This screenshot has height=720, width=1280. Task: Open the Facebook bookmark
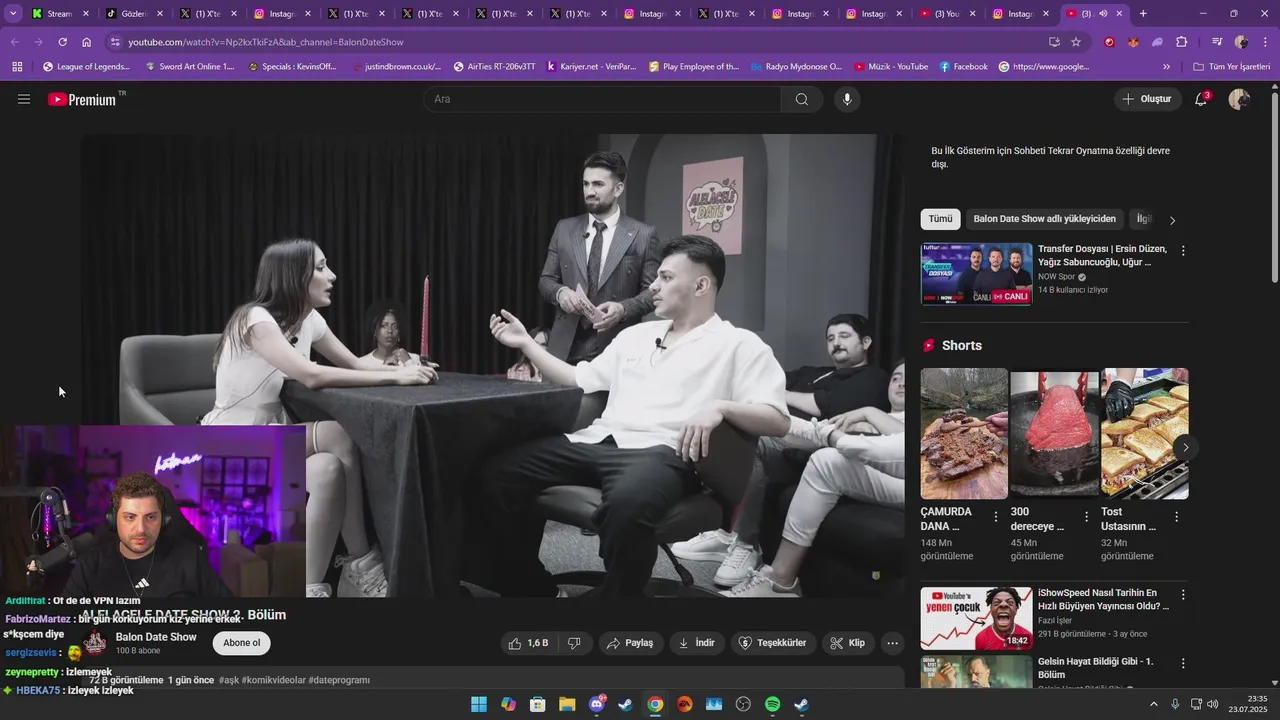964,67
